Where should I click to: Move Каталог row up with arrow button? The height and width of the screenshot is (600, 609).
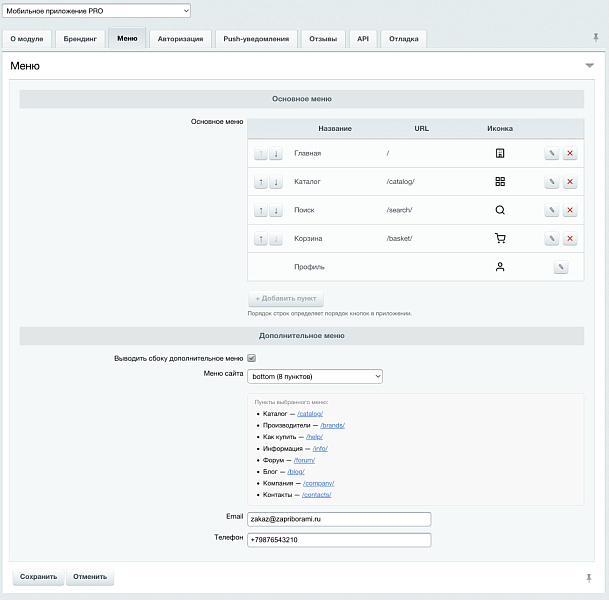click(261, 182)
